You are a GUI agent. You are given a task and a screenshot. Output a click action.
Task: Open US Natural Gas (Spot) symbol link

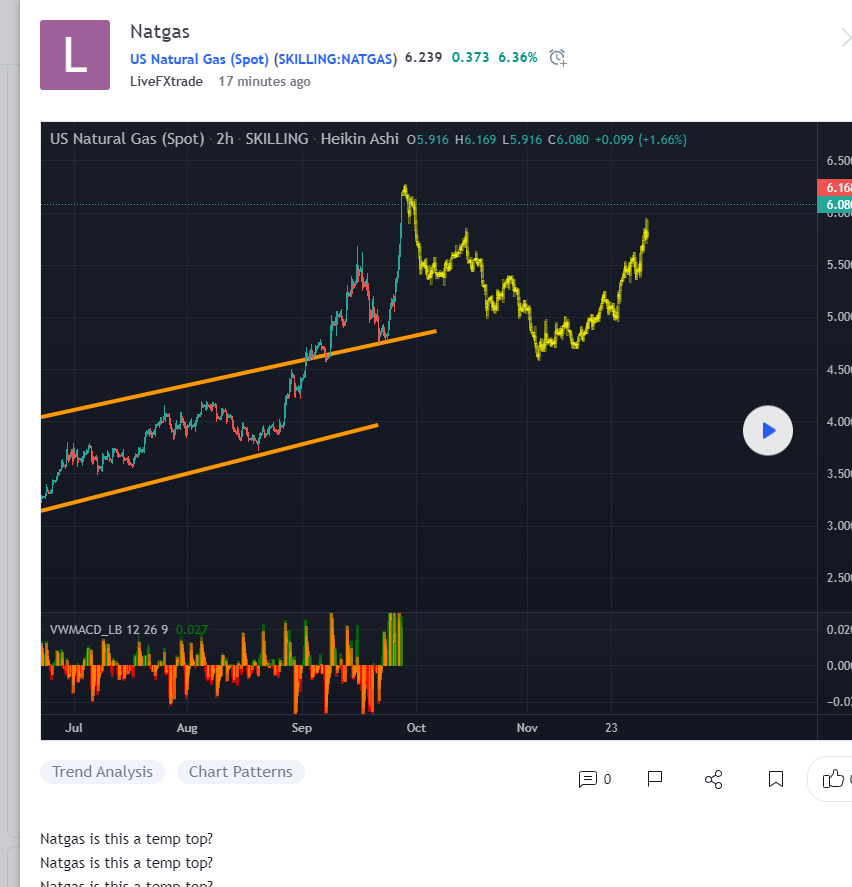(199, 58)
